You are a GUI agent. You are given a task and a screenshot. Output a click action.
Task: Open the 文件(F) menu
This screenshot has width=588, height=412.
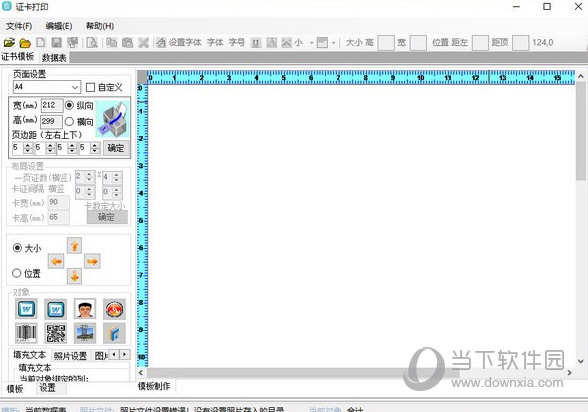[x=19, y=26]
